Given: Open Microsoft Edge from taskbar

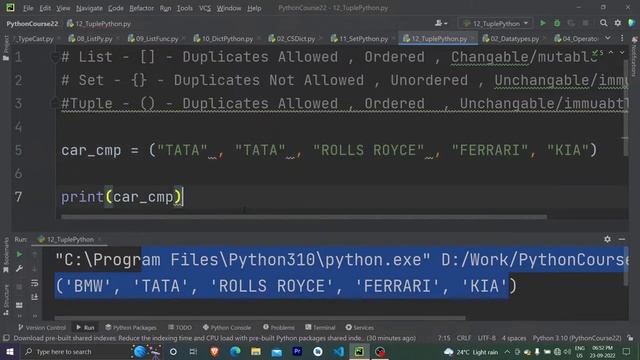Looking at the screenshot, I should (235, 351).
